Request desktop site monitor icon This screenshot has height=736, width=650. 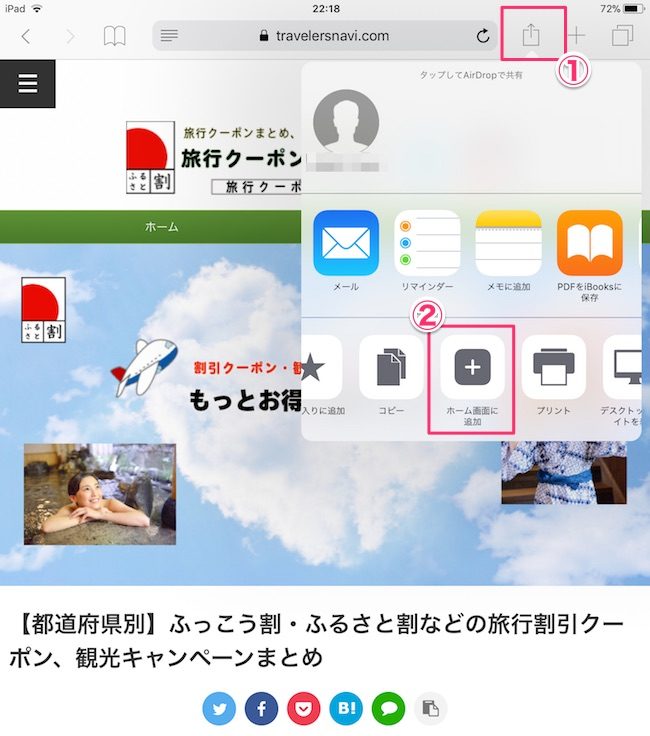[622, 367]
